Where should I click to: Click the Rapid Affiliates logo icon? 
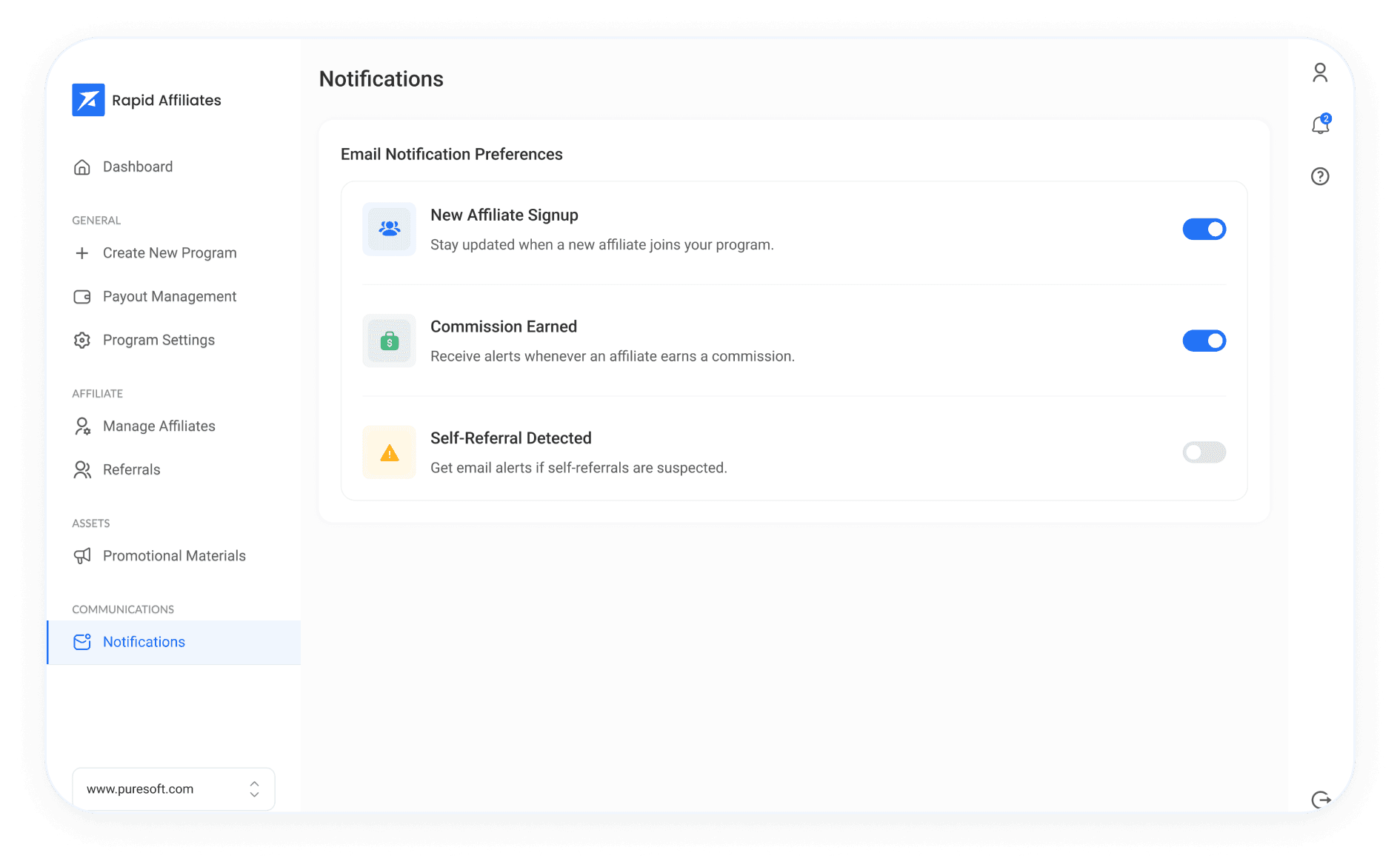(x=88, y=100)
